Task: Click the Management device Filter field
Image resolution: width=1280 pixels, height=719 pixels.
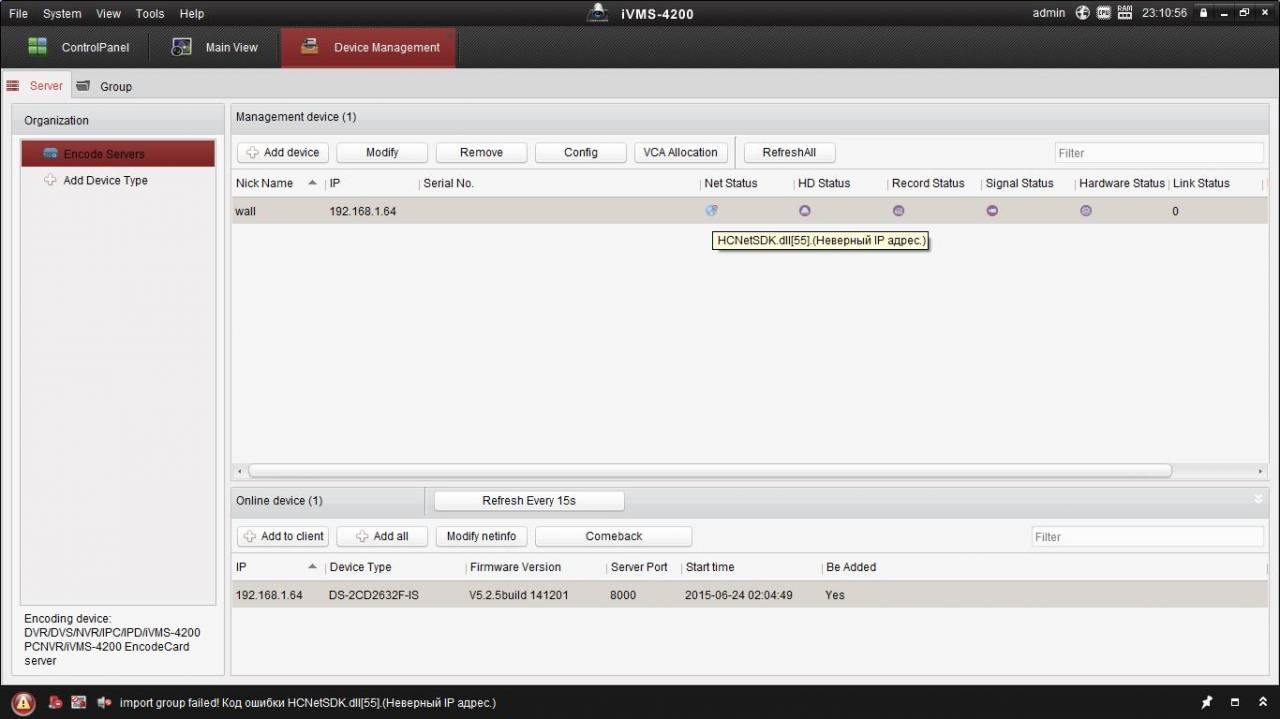Action: tap(1159, 153)
